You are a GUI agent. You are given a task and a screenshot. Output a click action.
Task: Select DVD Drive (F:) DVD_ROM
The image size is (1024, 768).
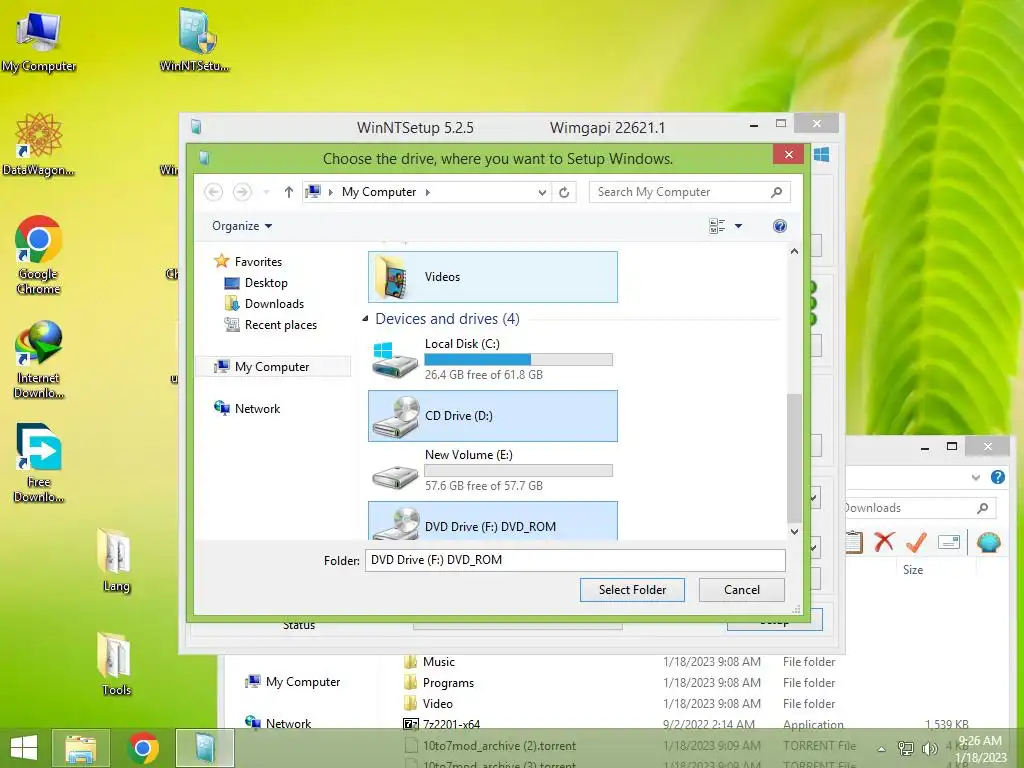[493, 521]
